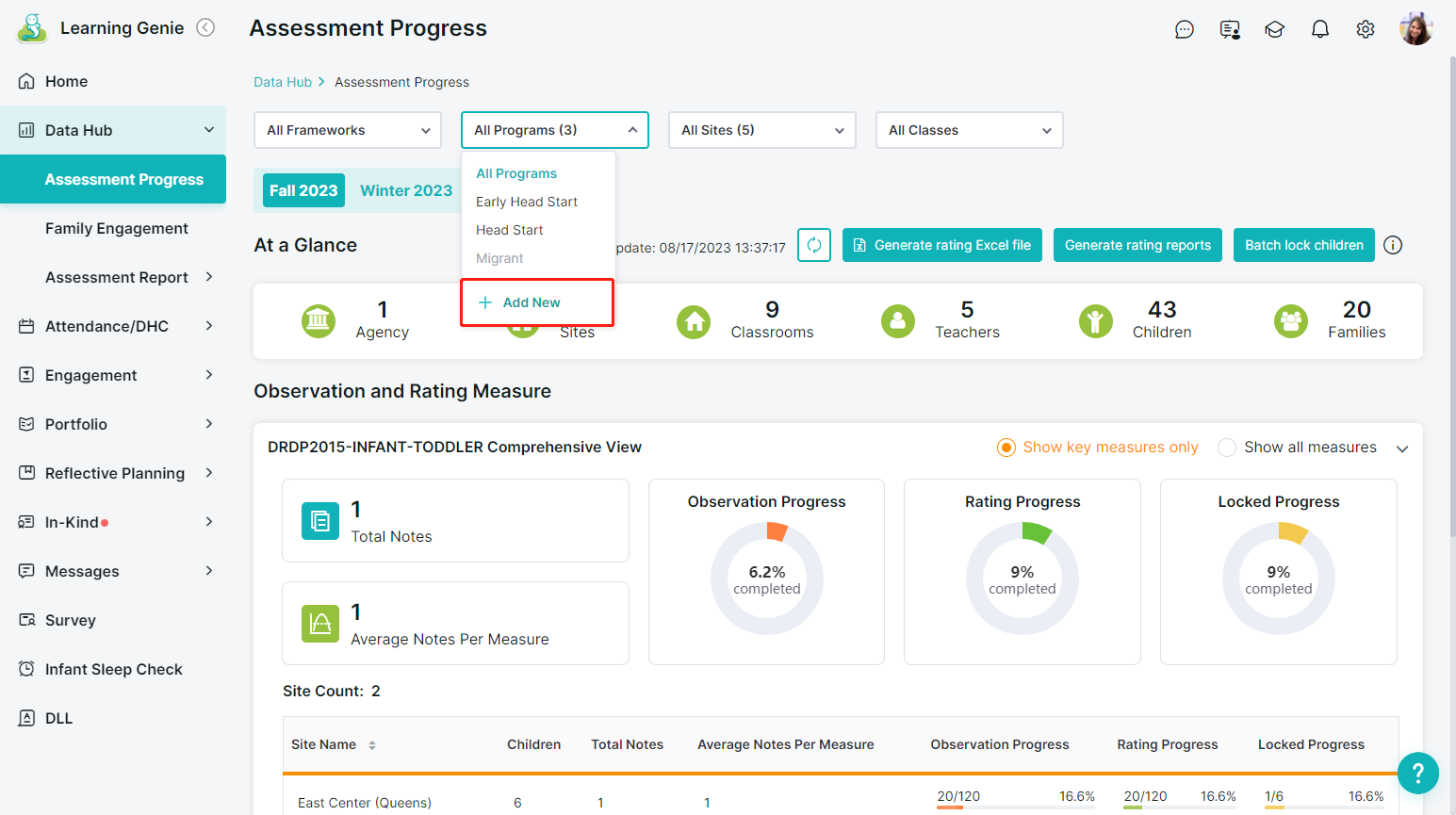Open the All Sites (5) dropdown

[761, 130]
